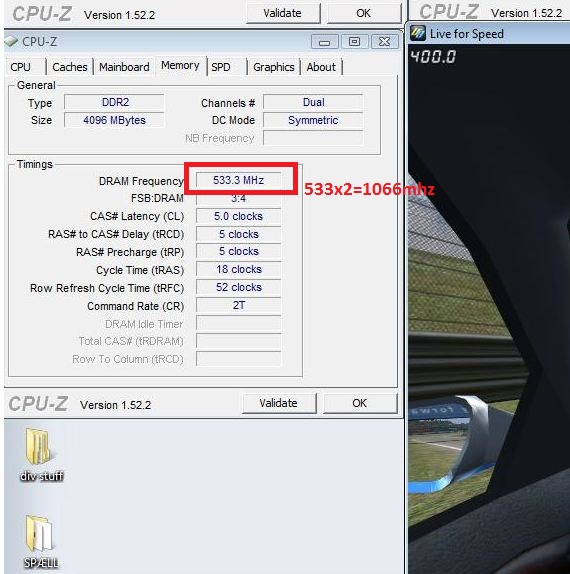Image resolution: width=570 pixels, height=574 pixels.
Task: Click the Live for Speed title bar
Action: click(489, 33)
